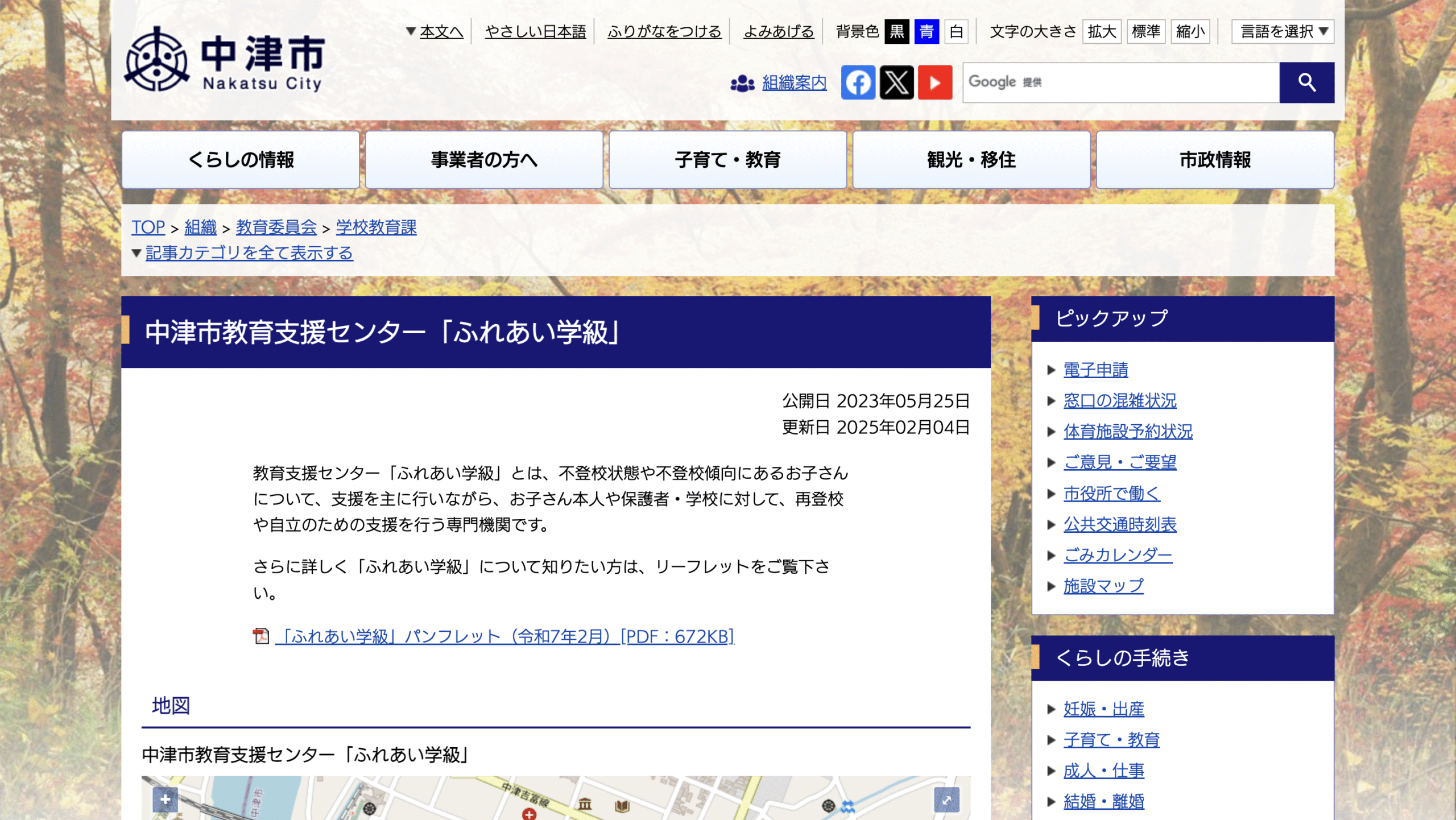Open the YouTube channel icon

tap(935, 82)
